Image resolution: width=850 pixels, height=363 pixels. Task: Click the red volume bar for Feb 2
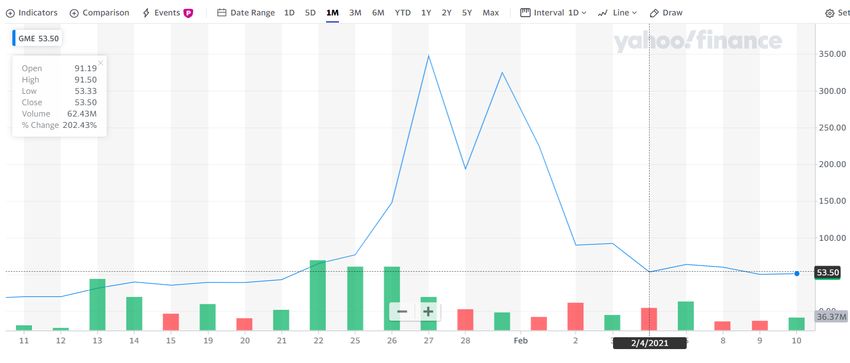575,316
